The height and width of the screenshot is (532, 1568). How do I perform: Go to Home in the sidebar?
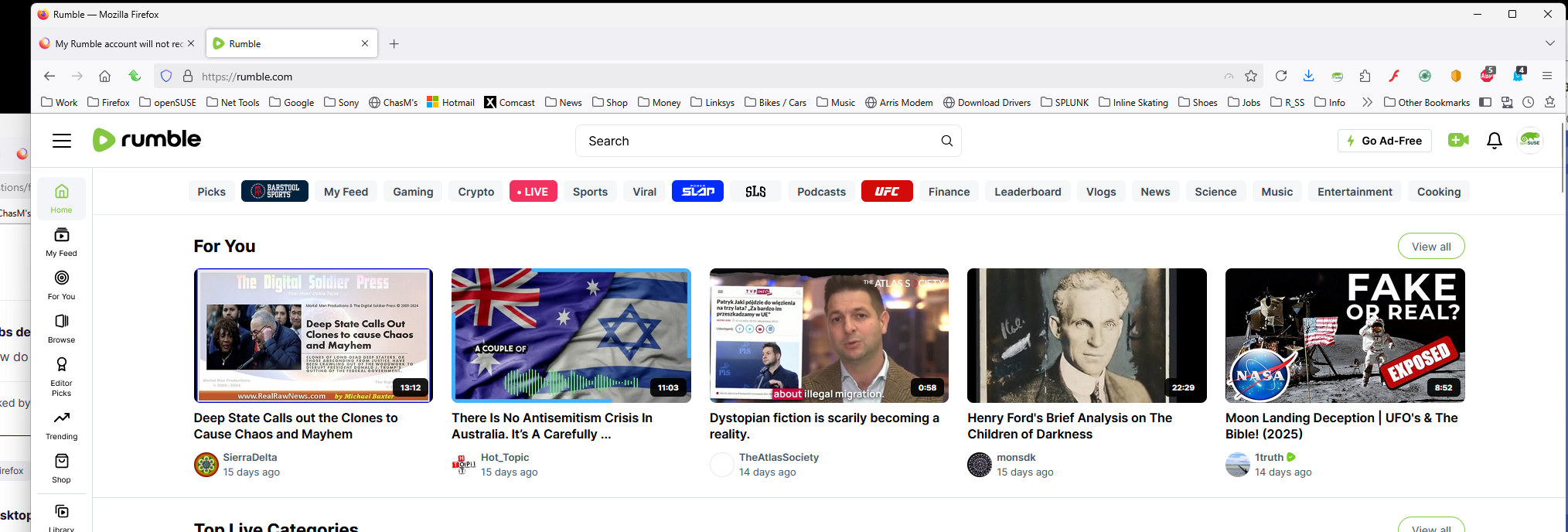[62, 198]
